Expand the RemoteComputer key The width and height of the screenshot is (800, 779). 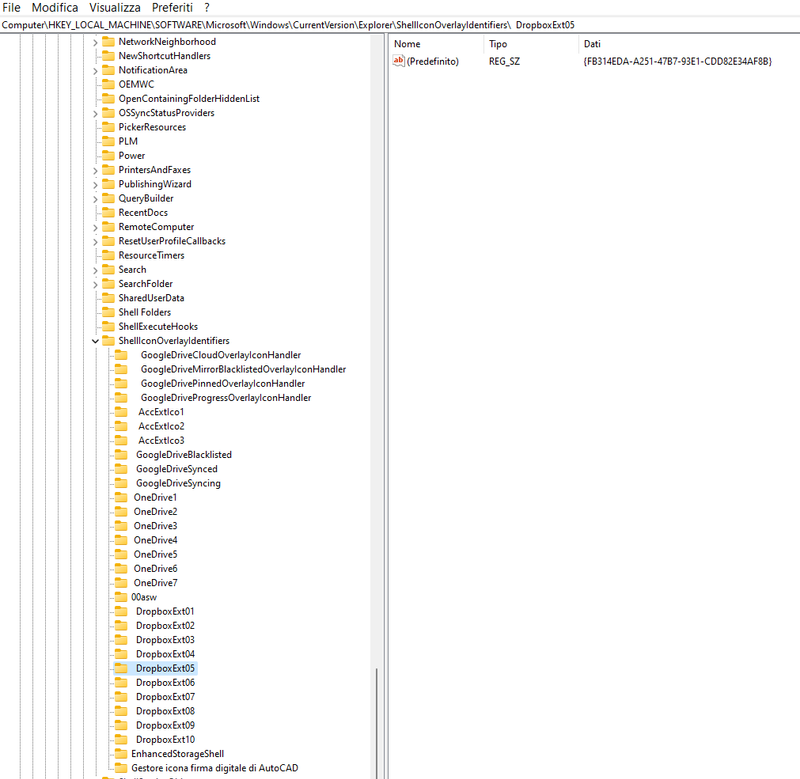tap(94, 226)
